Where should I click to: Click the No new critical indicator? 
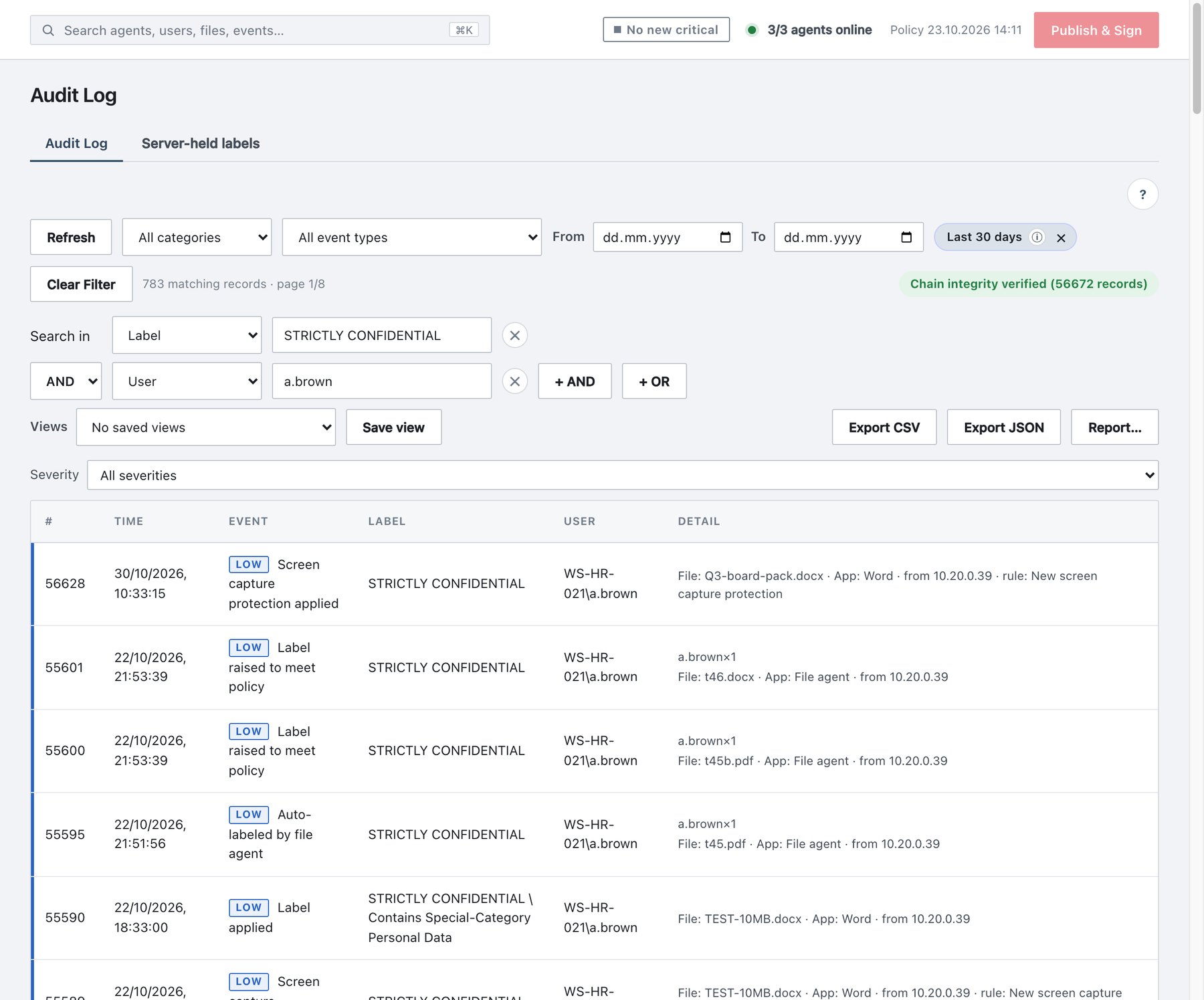coord(666,29)
